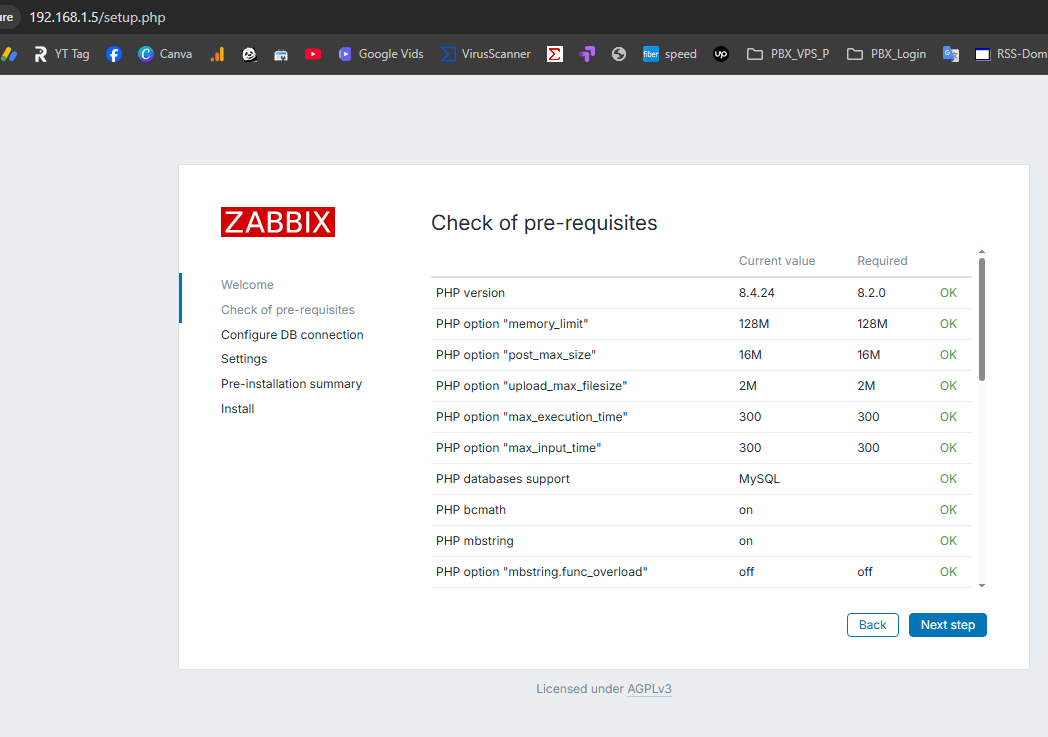This screenshot has width=1048, height=737.
Task: Click the "mbstring.func_overload" option label
Action: point(541,572)
